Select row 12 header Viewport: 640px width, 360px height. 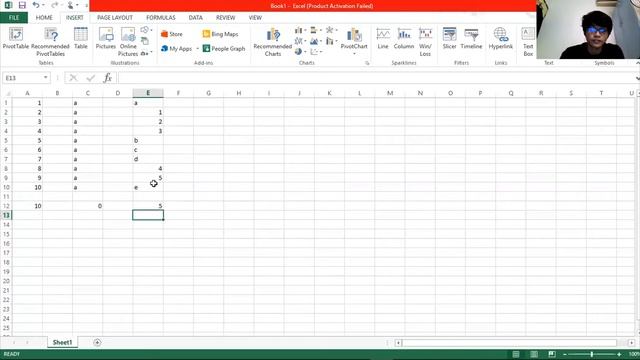pos(6,206)
